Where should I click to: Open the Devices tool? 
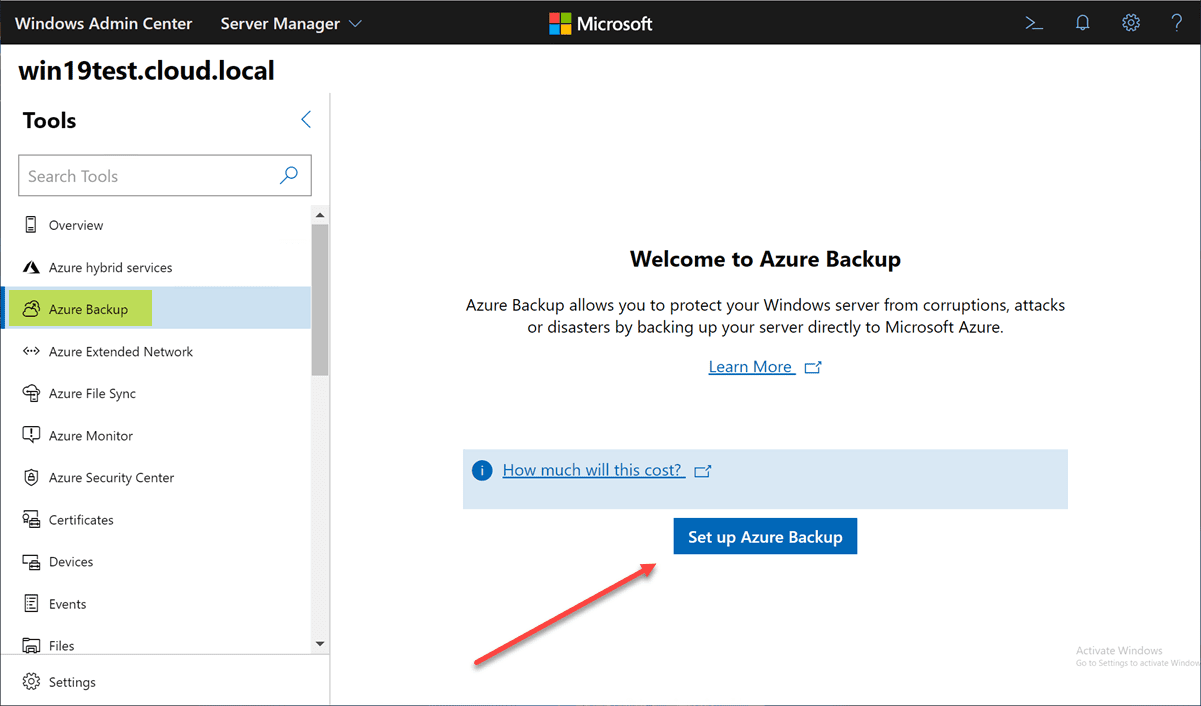pos(82,561)
